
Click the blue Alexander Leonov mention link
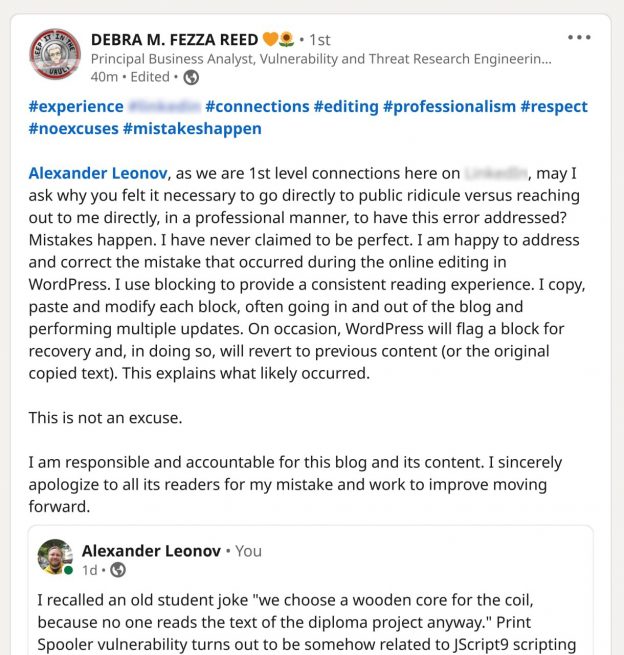[x=98, y=173]
